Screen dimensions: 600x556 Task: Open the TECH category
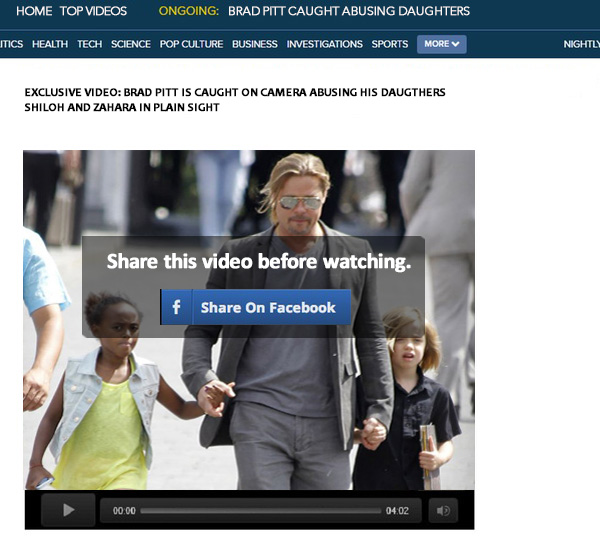point(90,44)
